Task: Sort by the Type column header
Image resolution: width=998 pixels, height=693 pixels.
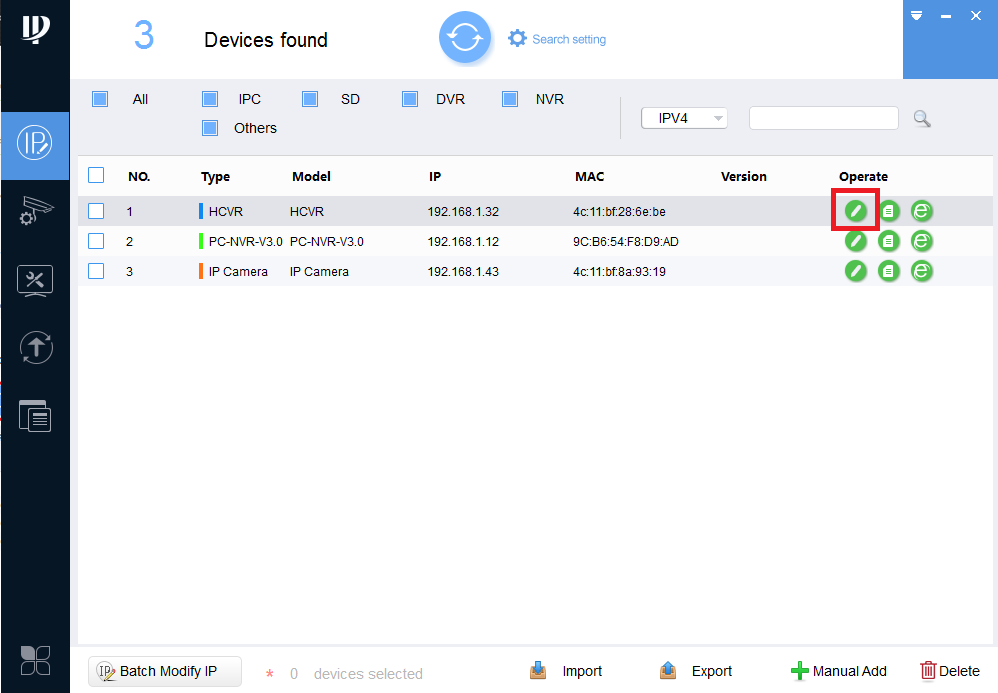Action: (215, 176)
